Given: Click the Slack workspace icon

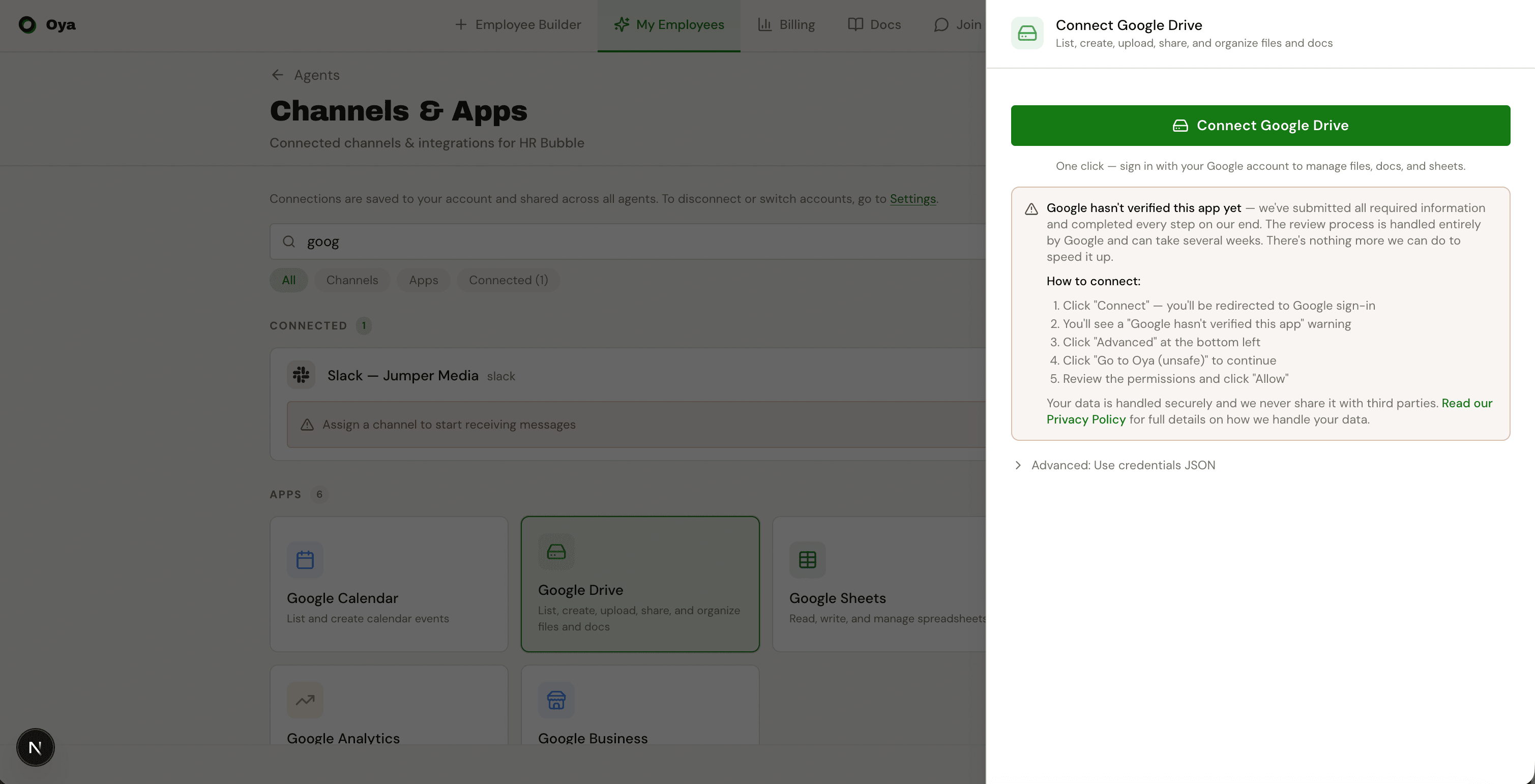Looking at the screenshot, I should pos(301,375).
